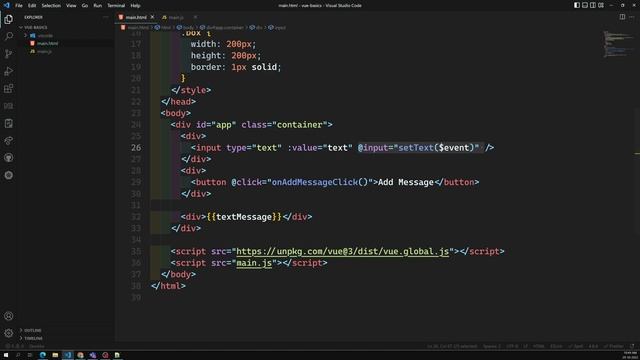Open Windows taskbar search
Image resolution: width=640 pixels, height=360 pixels.
pos(18,356)
